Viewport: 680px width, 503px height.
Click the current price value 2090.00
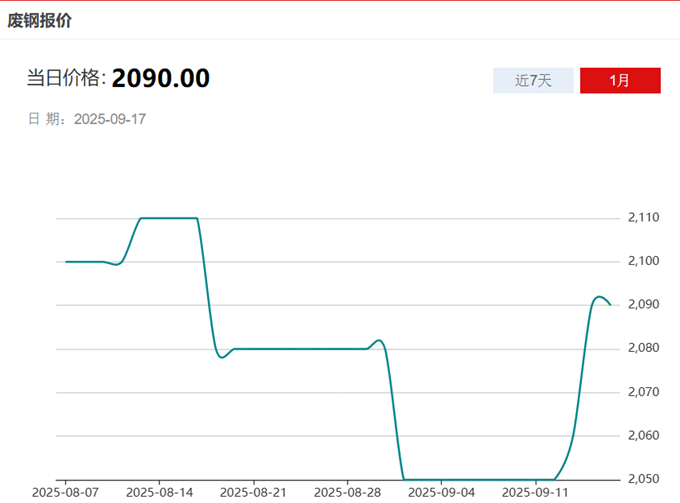160,78
